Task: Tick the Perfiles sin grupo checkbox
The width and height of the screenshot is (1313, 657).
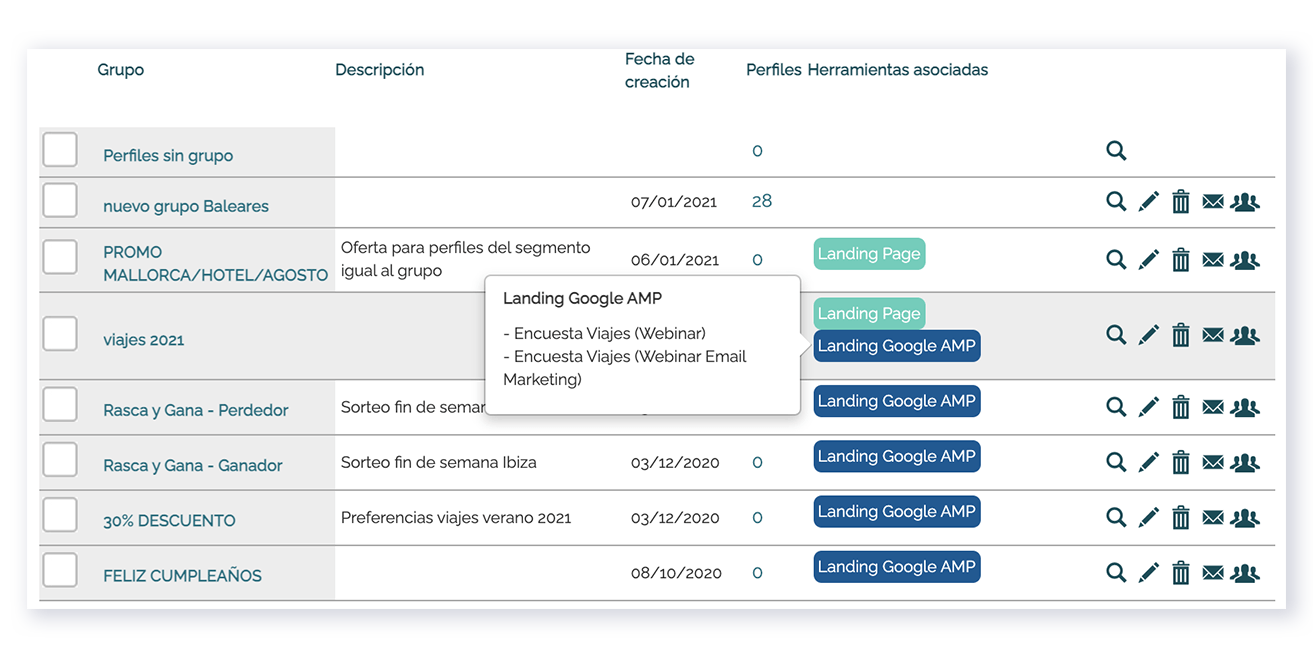Action: click(60, 150)
